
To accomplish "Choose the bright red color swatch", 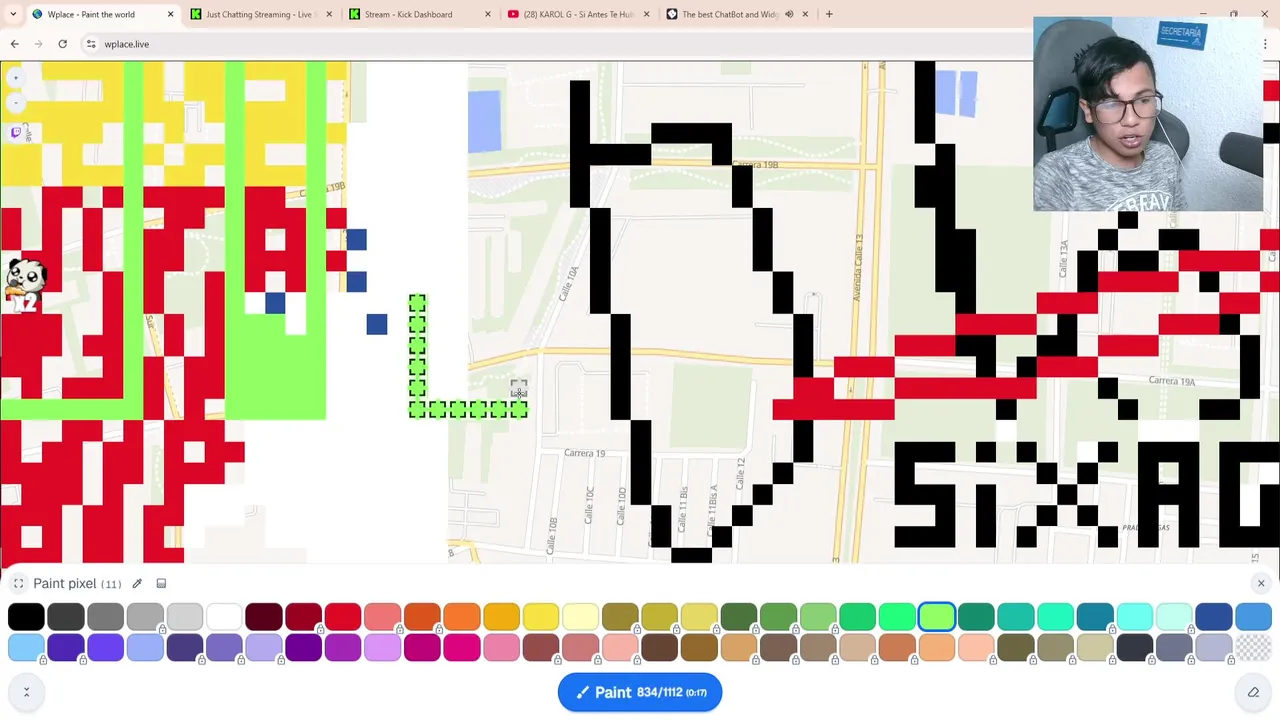I will [342, 617].
